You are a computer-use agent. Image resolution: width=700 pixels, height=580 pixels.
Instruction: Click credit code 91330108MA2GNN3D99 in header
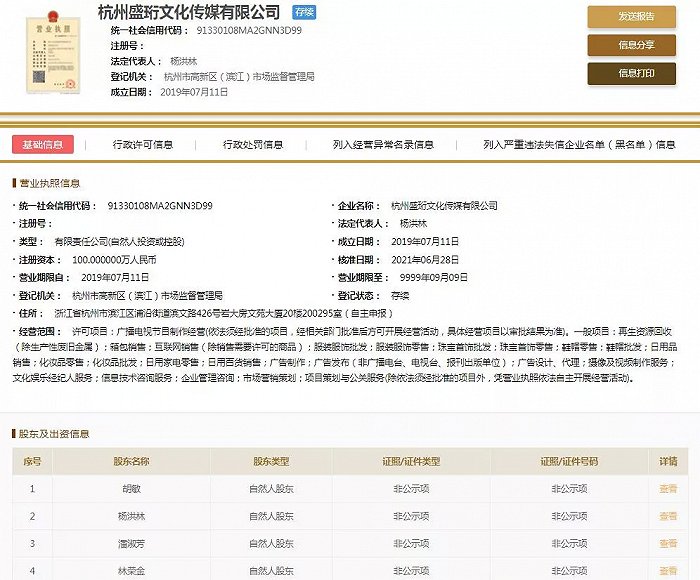click(249, 30)
